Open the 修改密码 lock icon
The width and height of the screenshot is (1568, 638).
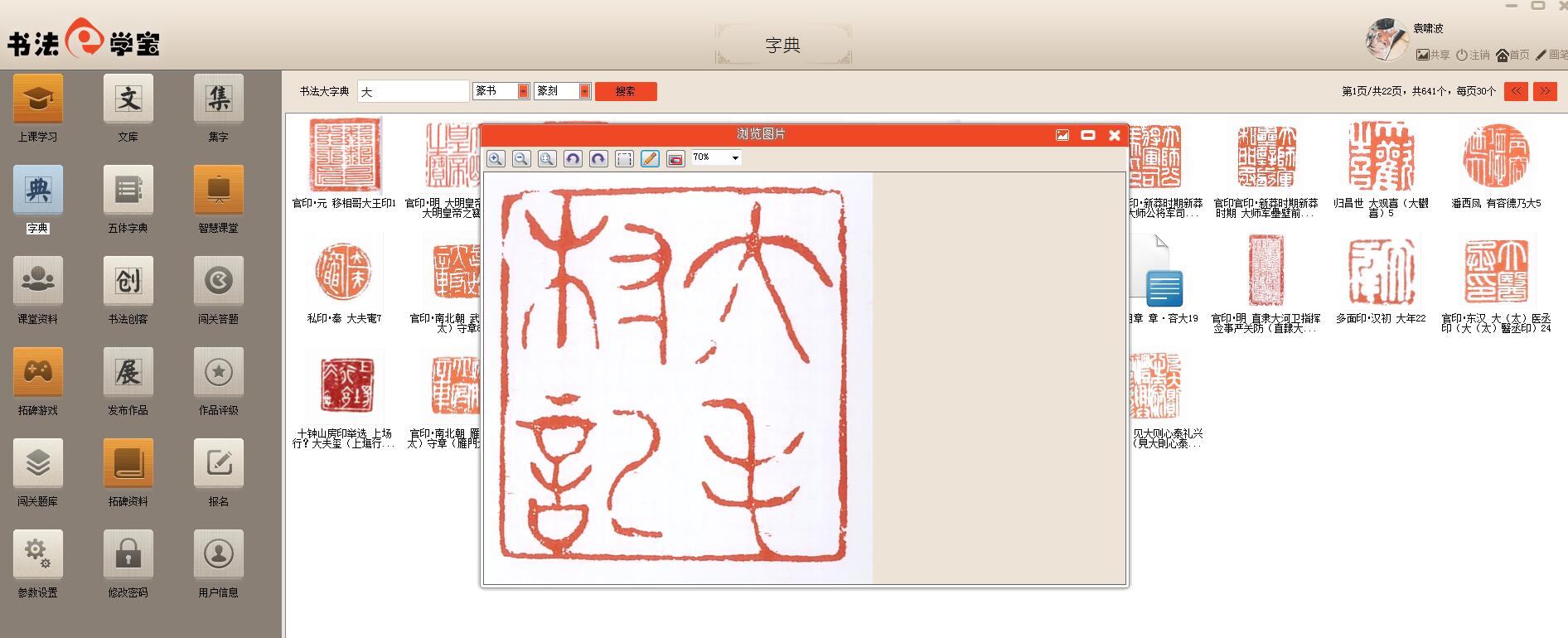pos(128,555)
